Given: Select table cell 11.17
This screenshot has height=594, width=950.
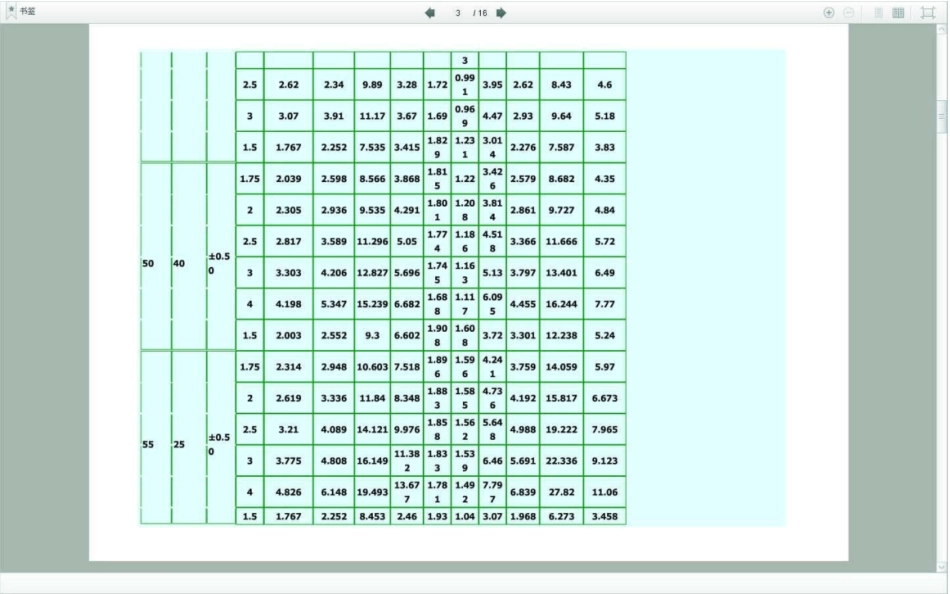Looking at the screenshot, I should pyautogui.click(x=372, y=116).
